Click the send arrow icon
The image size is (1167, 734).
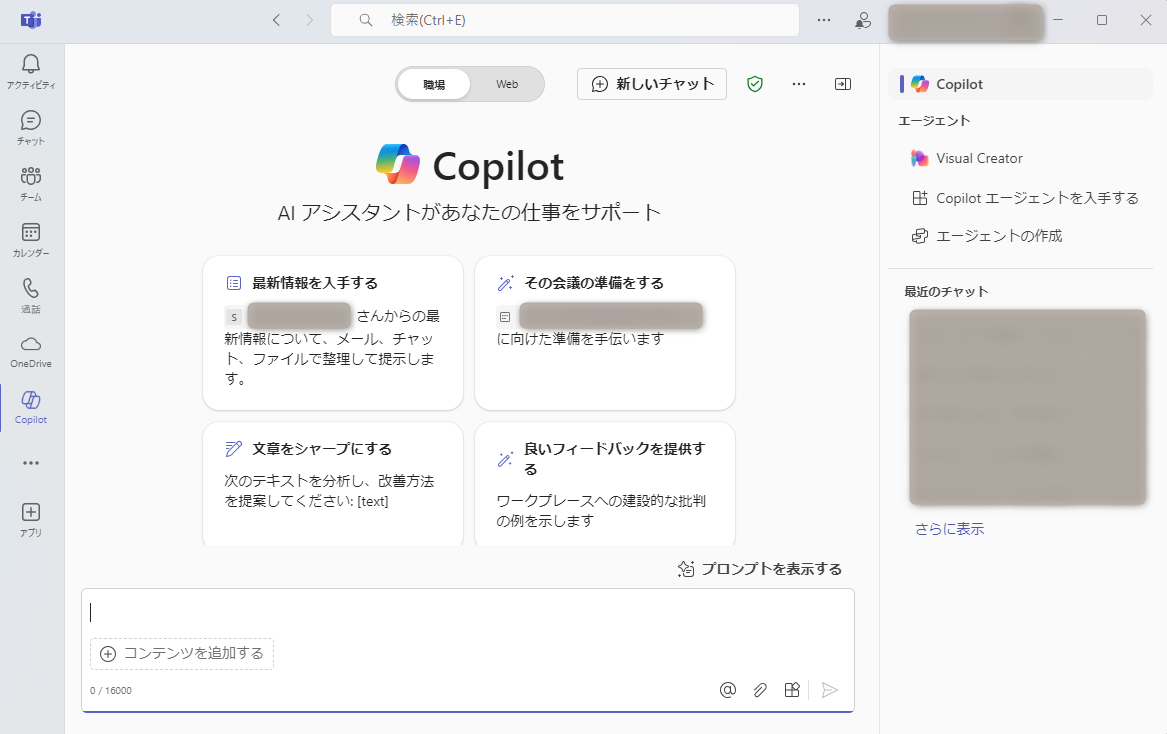(829, 690)
